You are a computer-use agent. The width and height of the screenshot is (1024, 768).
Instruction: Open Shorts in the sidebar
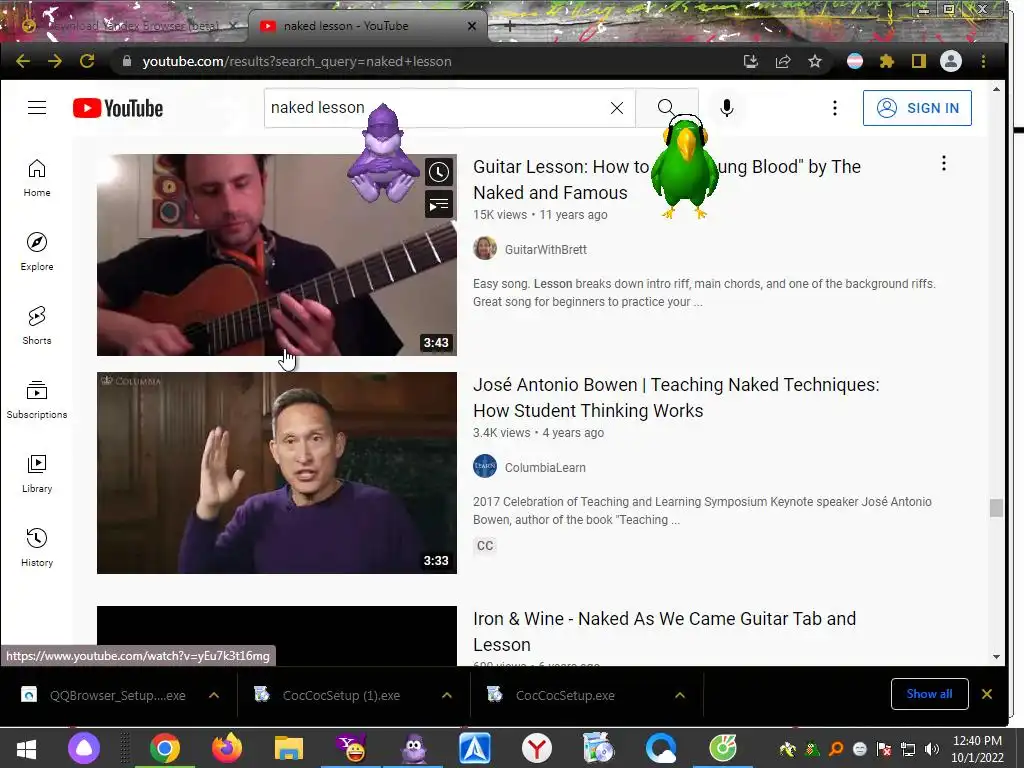point(37,325)
